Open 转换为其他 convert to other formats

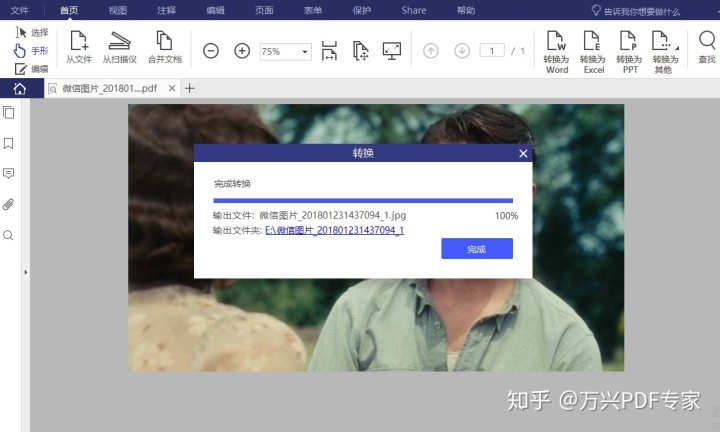pos(664,51)
